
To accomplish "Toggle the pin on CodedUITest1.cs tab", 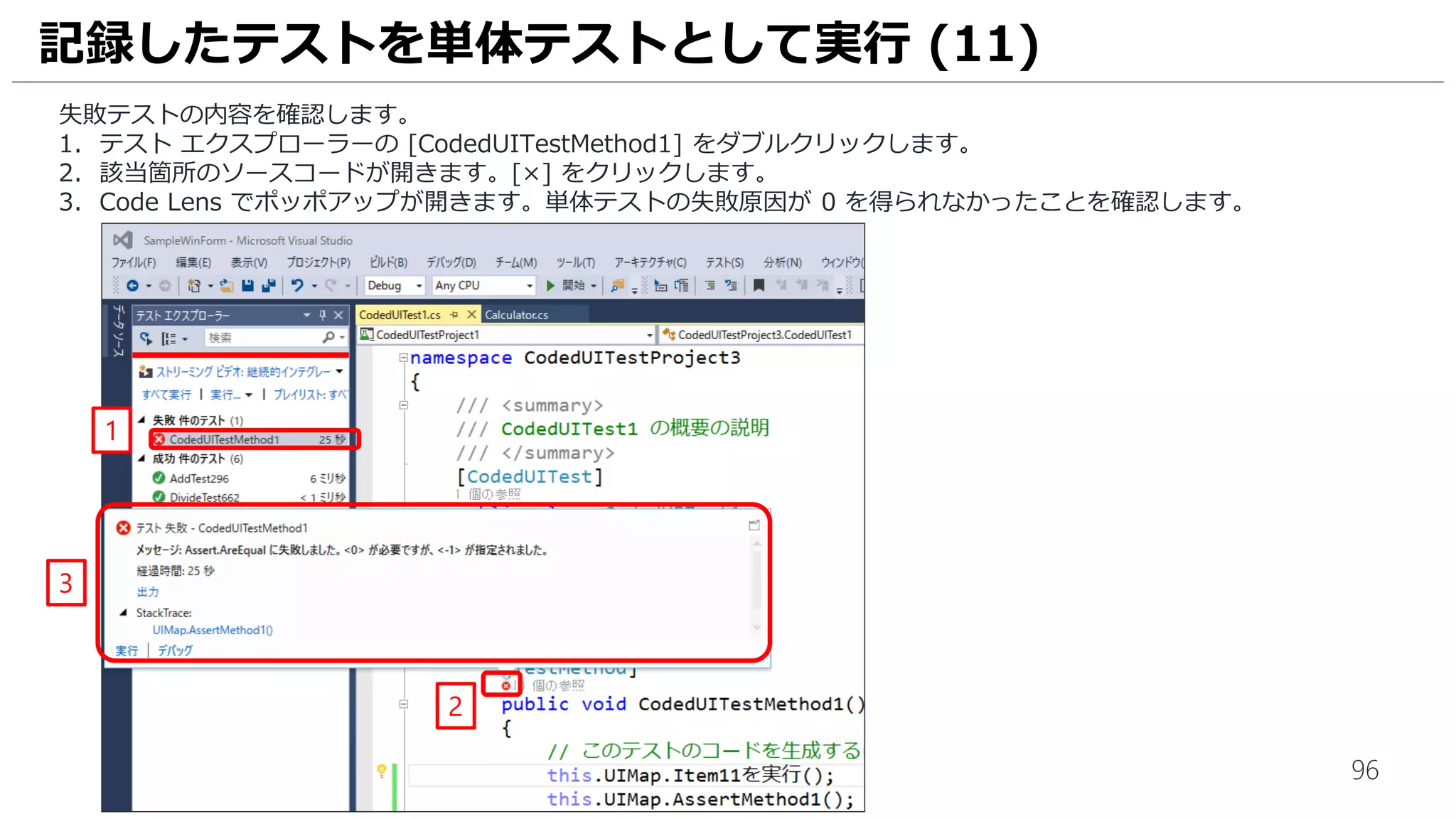I will coord(454,314).
